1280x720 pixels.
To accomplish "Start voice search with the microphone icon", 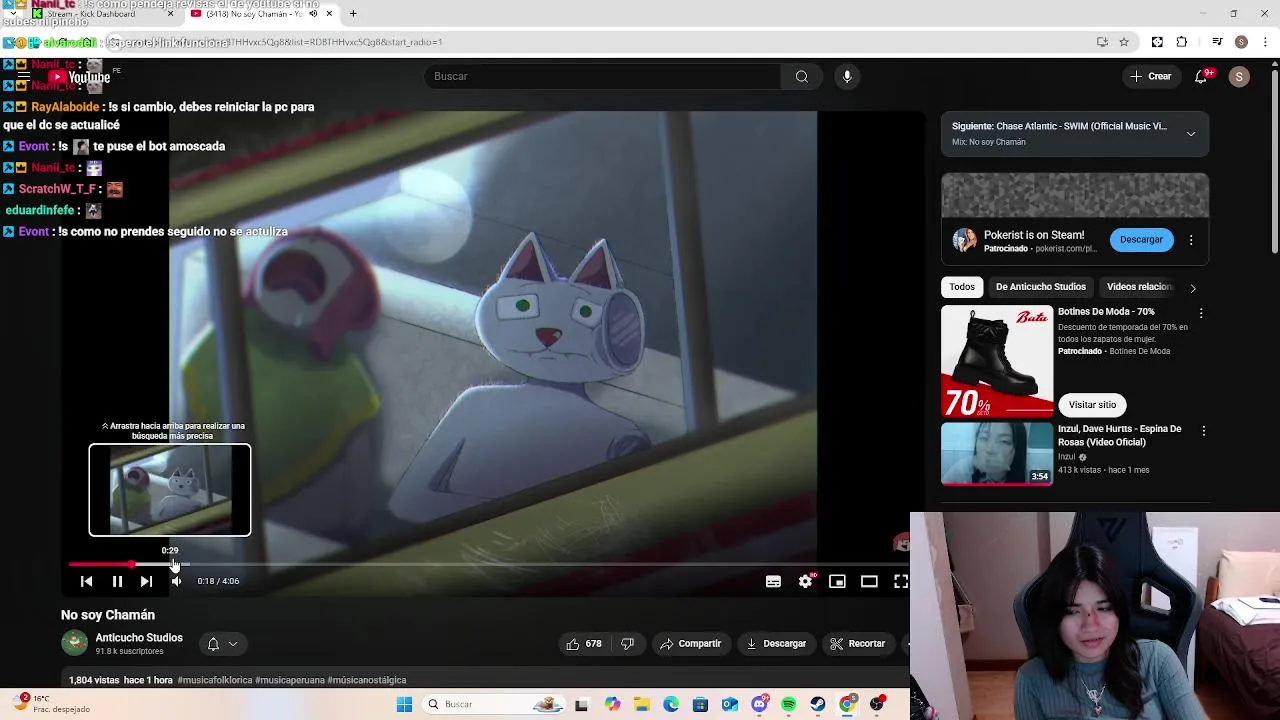I will (x=847, y=77).
